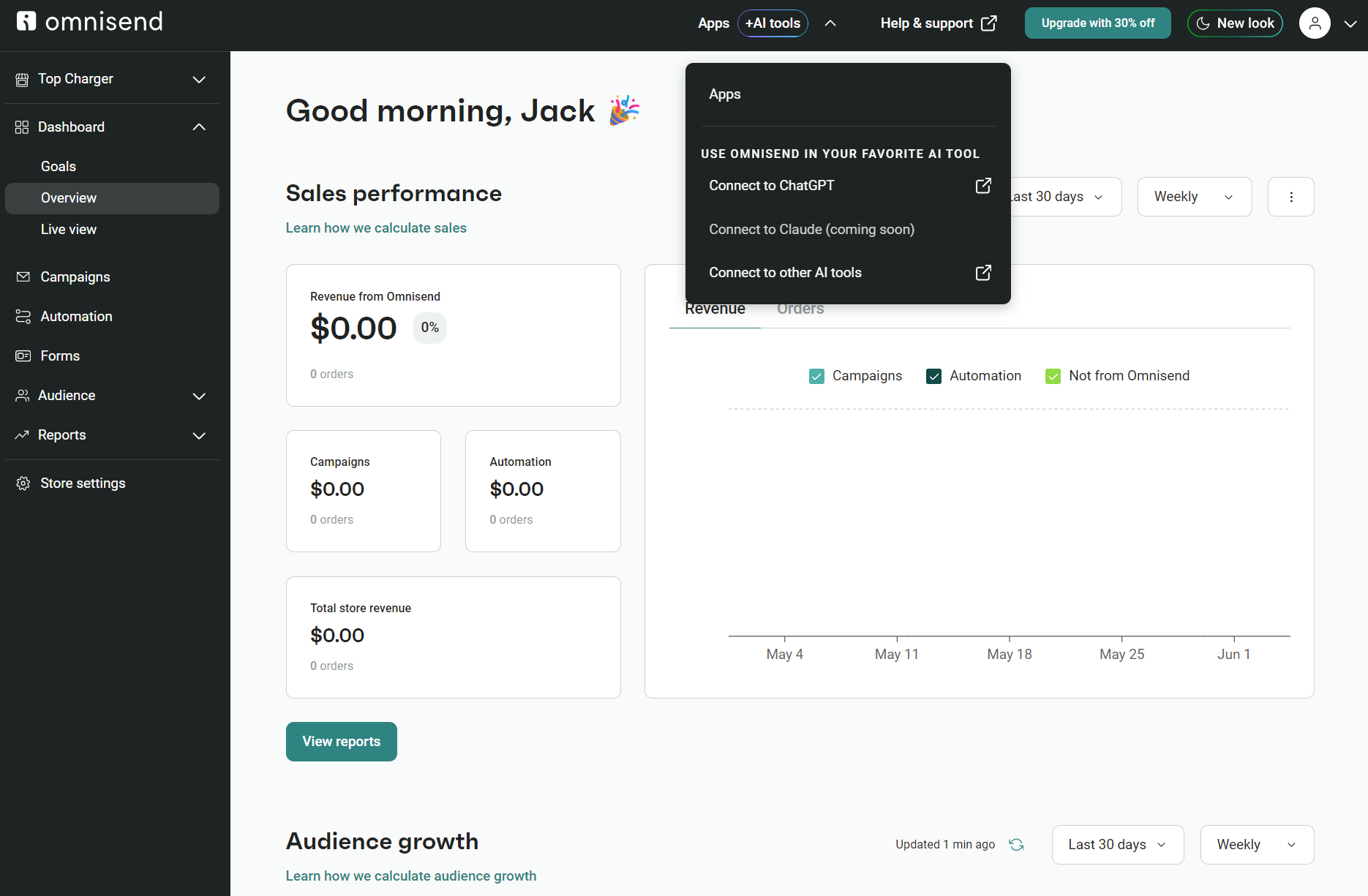Click the Revenue from Omnisend card

[454, 336]
